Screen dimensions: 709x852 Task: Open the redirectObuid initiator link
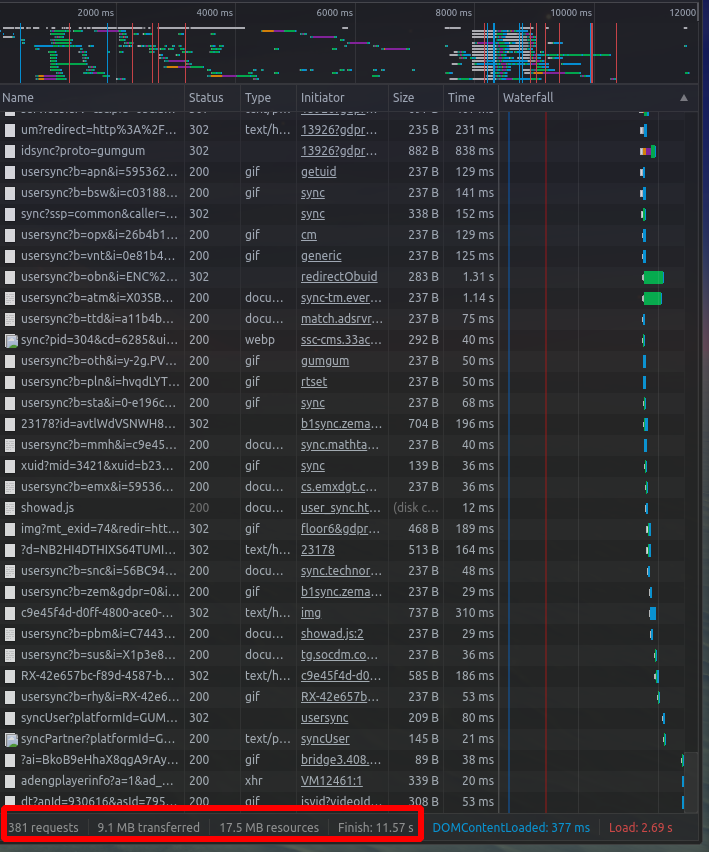(x=339, y=277)
